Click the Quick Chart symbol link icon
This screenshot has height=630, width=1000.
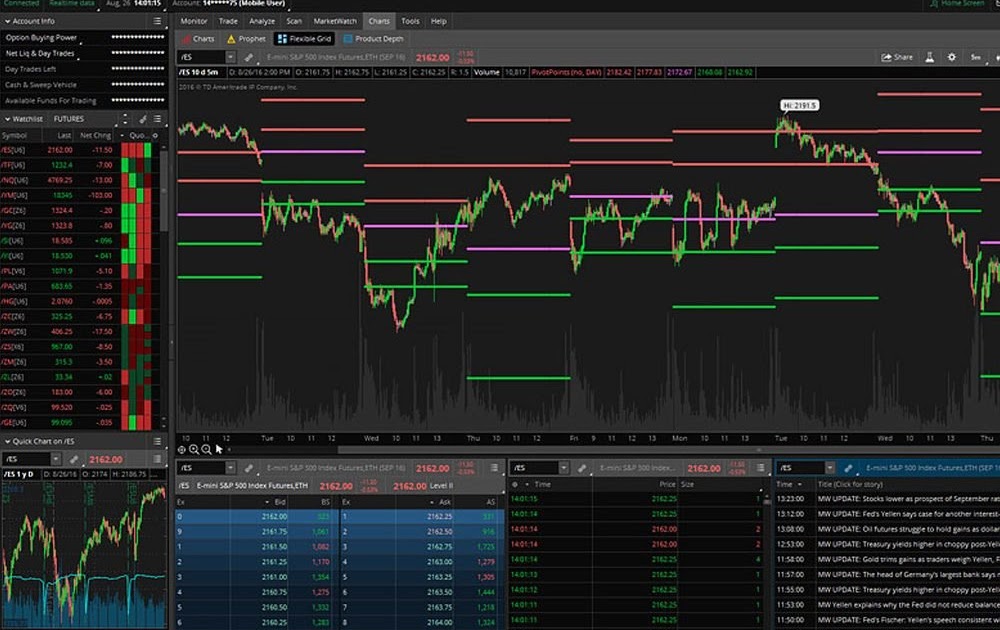[x=74, y=459]
